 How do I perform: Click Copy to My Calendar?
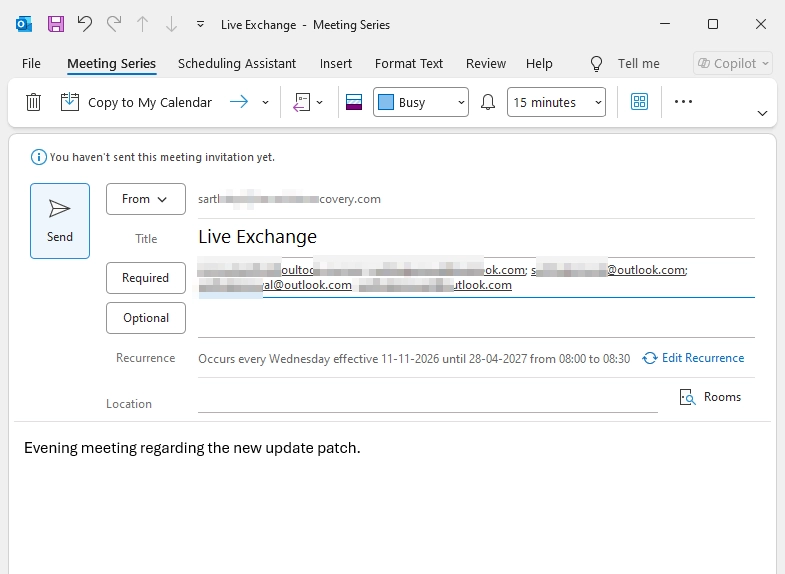click(x=136, y=102)
